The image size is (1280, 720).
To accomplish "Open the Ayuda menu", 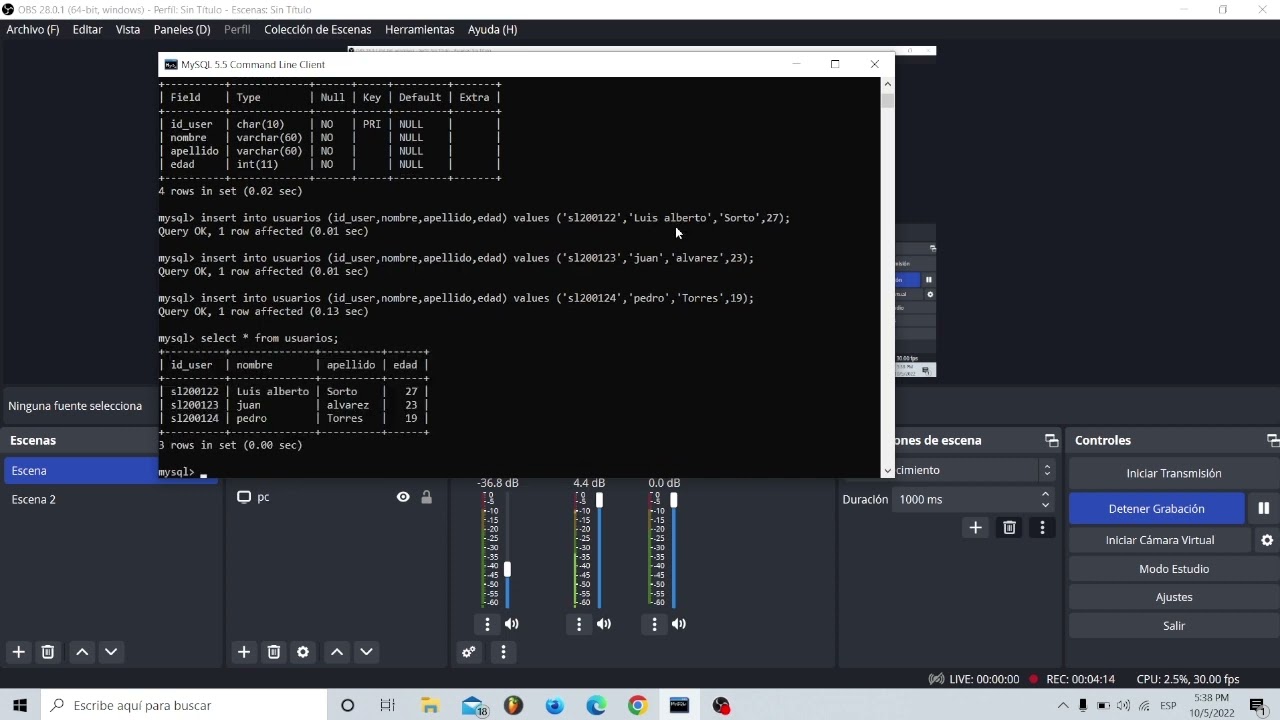I will pos(492,29).
